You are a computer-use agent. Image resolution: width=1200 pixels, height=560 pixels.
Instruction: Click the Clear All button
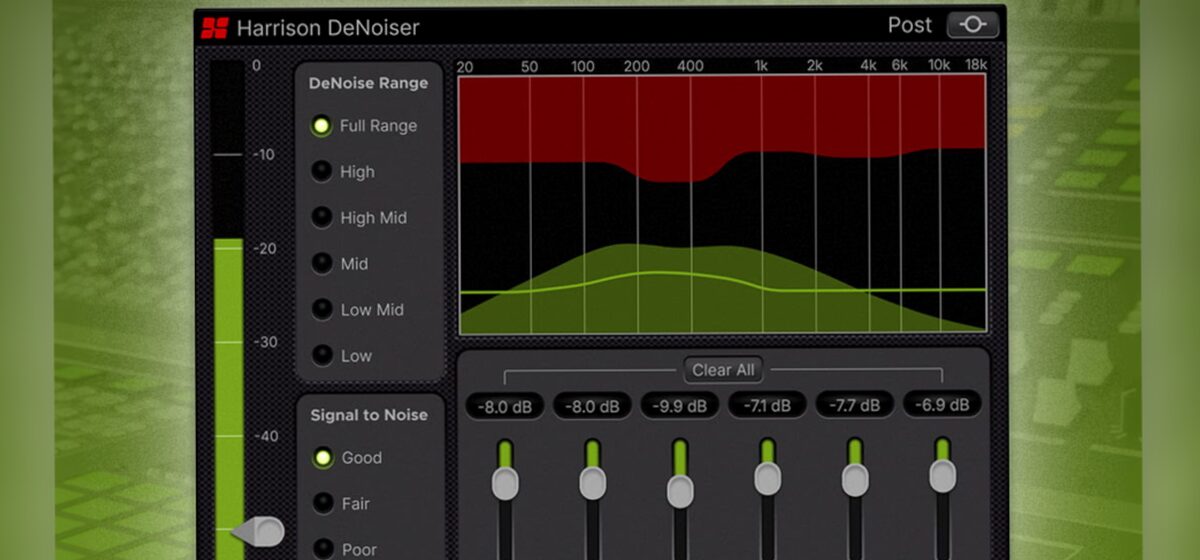723,370
